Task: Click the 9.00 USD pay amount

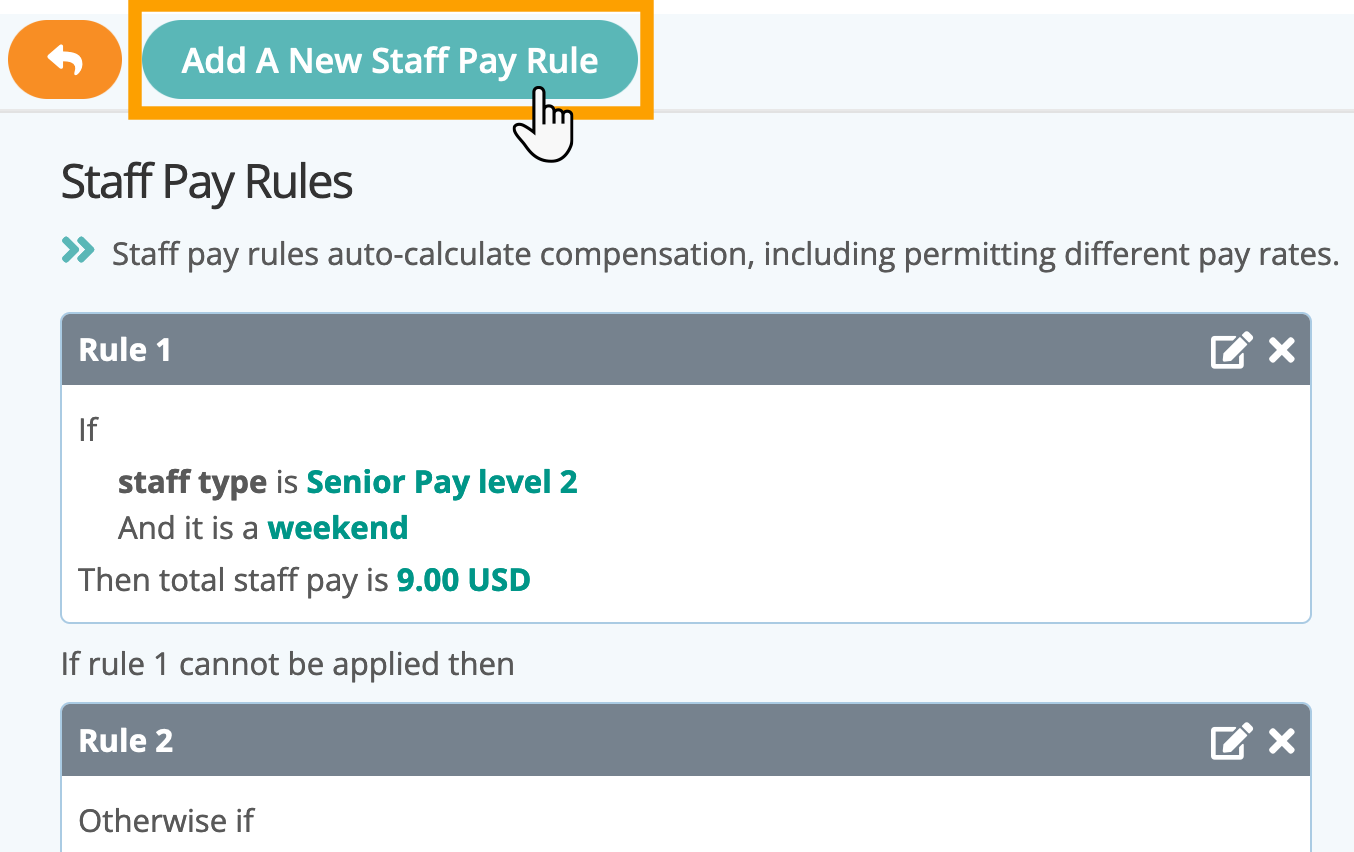Action: click(464, 579)
